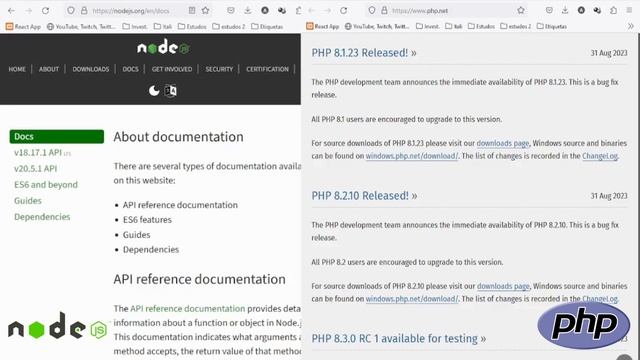This screenshot has width=640, height=360.
Task: Open ES6 and beyond sidebar link
Action: (x=46, y=184)
